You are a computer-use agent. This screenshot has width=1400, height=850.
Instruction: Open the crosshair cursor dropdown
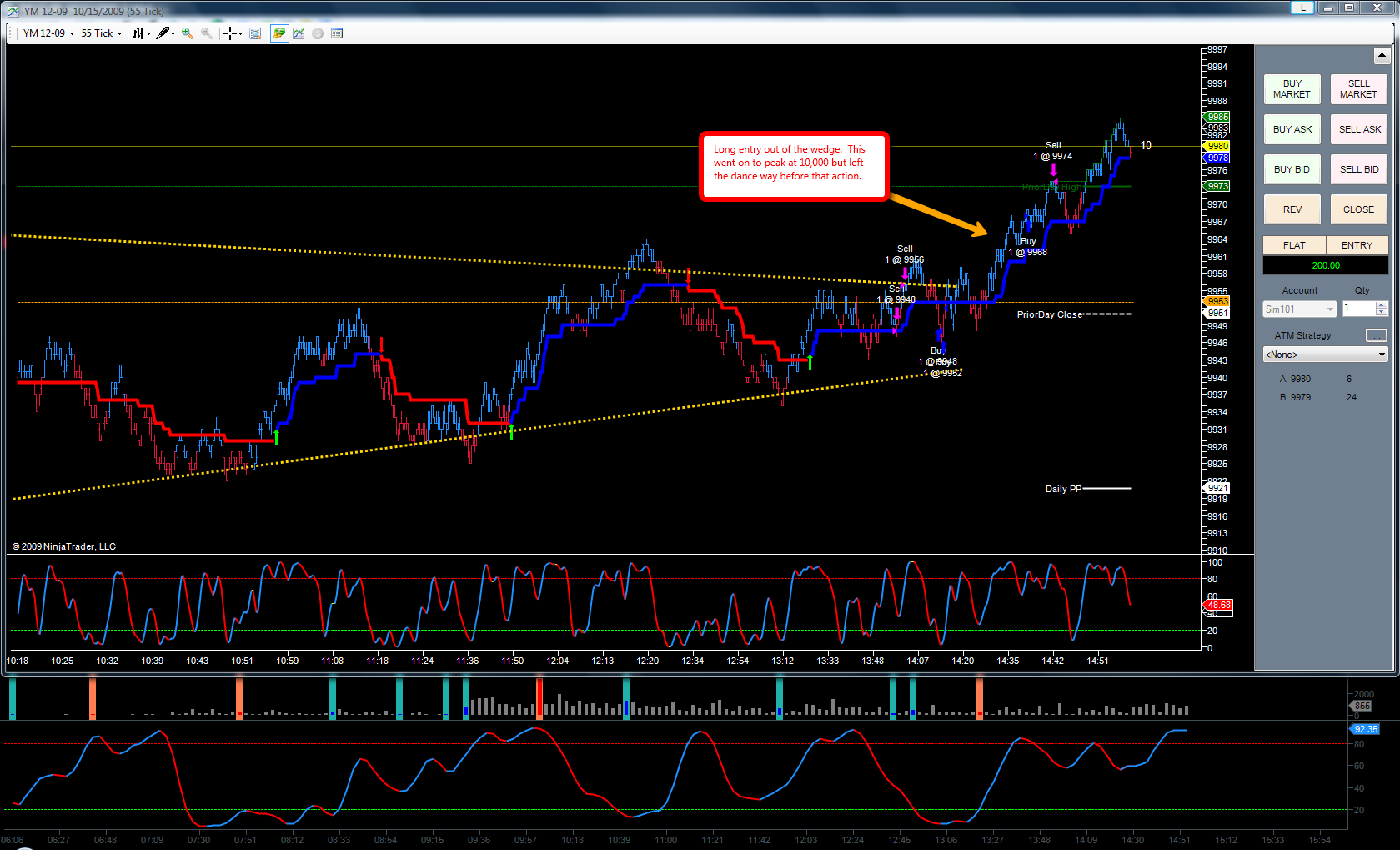tap(233, 33)
